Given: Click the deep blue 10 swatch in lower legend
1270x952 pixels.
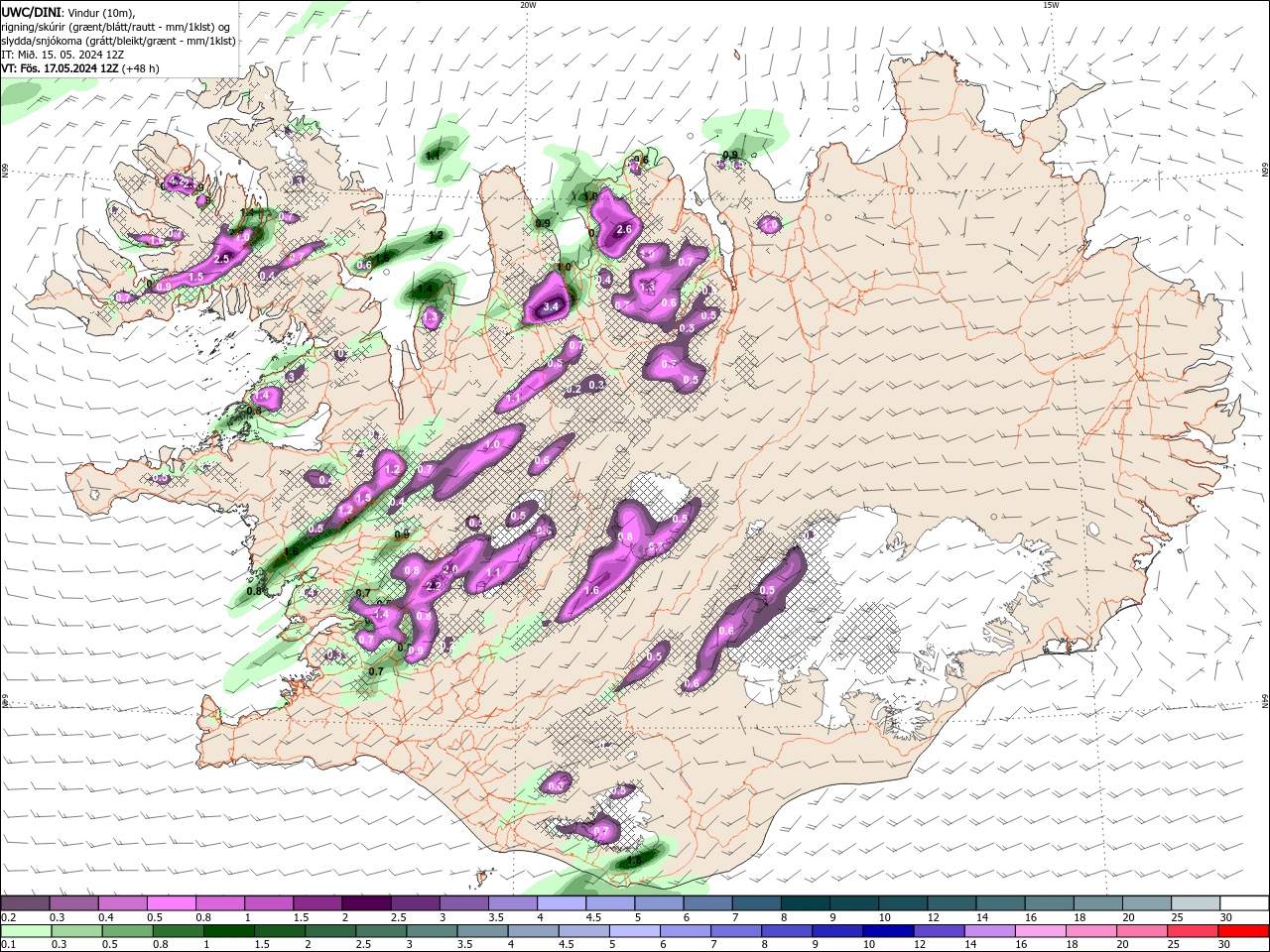Looking at the screenshot, I should (x=888, y=931).
